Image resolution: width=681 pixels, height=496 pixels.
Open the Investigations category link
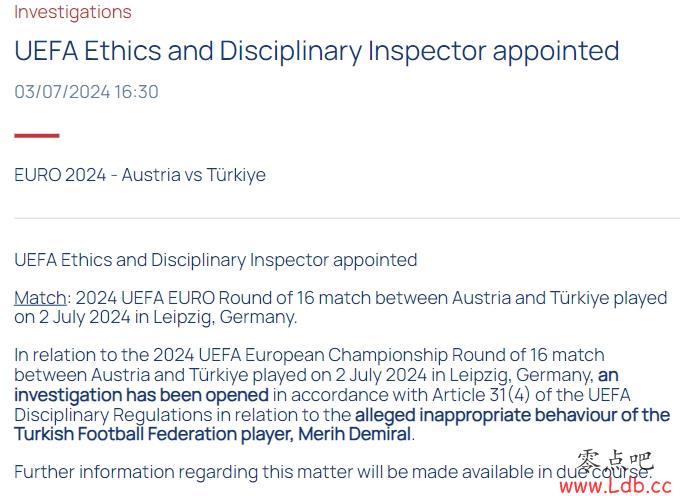[x=73, y=12]
